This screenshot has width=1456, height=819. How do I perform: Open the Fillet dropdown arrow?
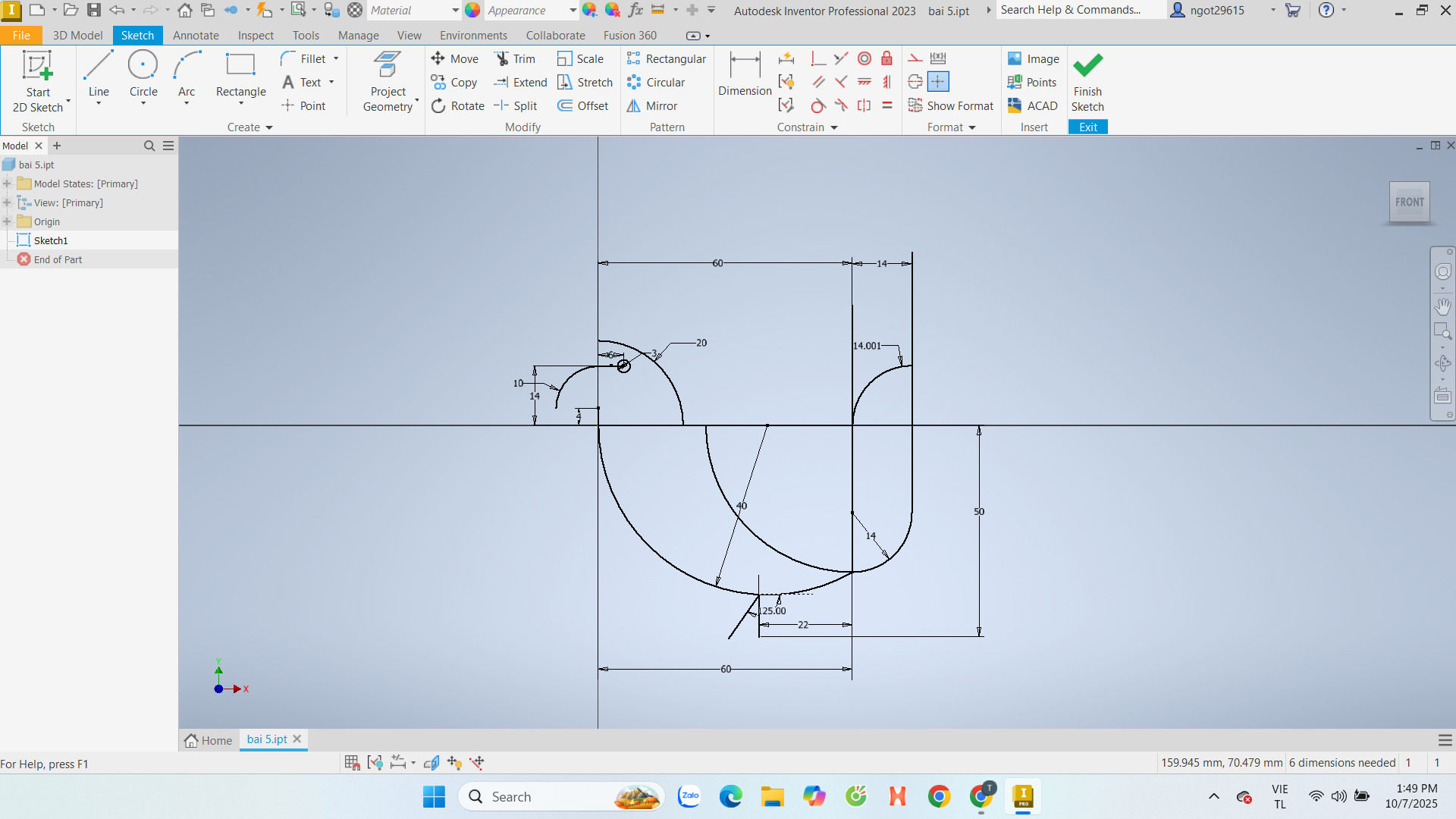pyautogui.click(x=336, y=58)
